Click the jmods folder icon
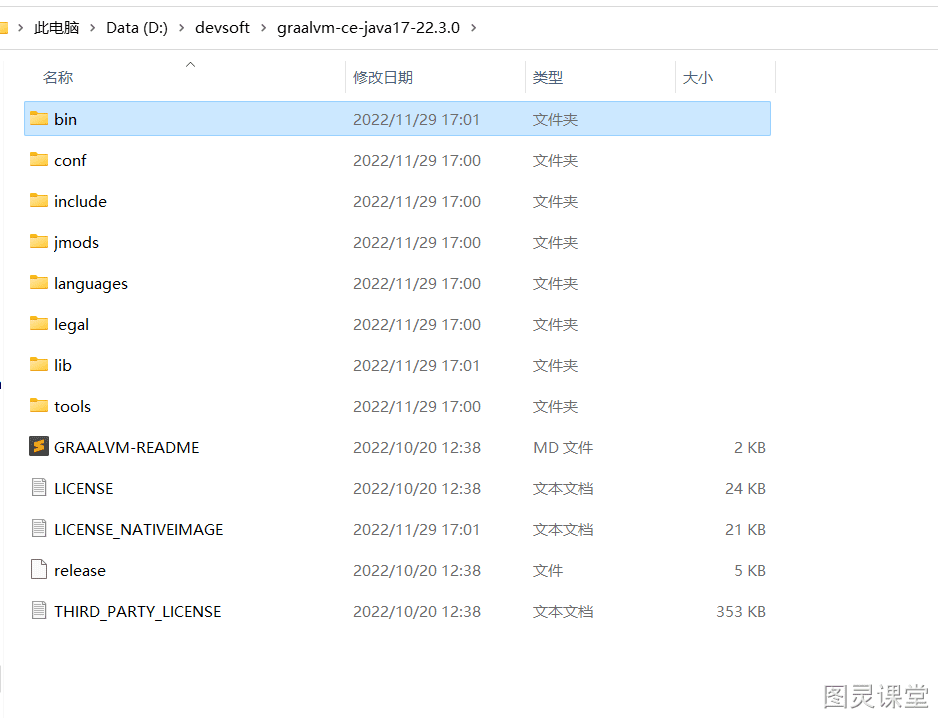The image size is (938, 718). coord(39,242)
